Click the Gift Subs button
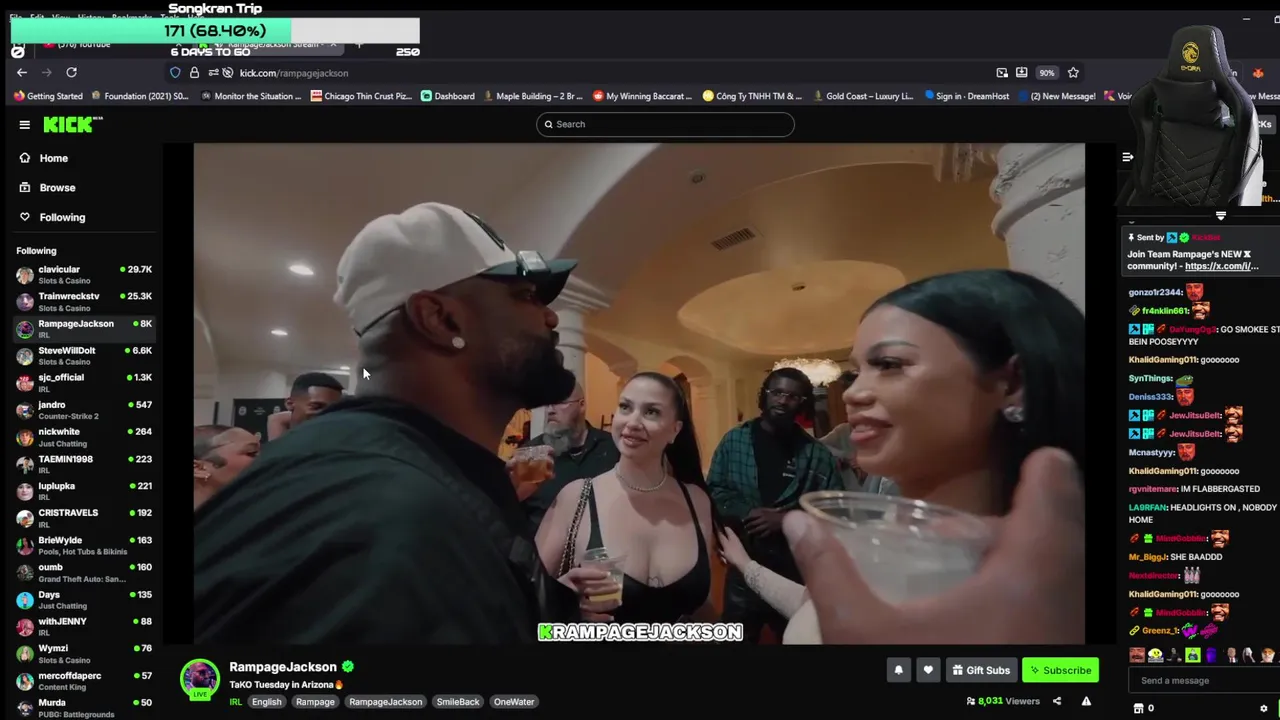The width and height of the screenshot is (1280, 720). coord(981,670)
